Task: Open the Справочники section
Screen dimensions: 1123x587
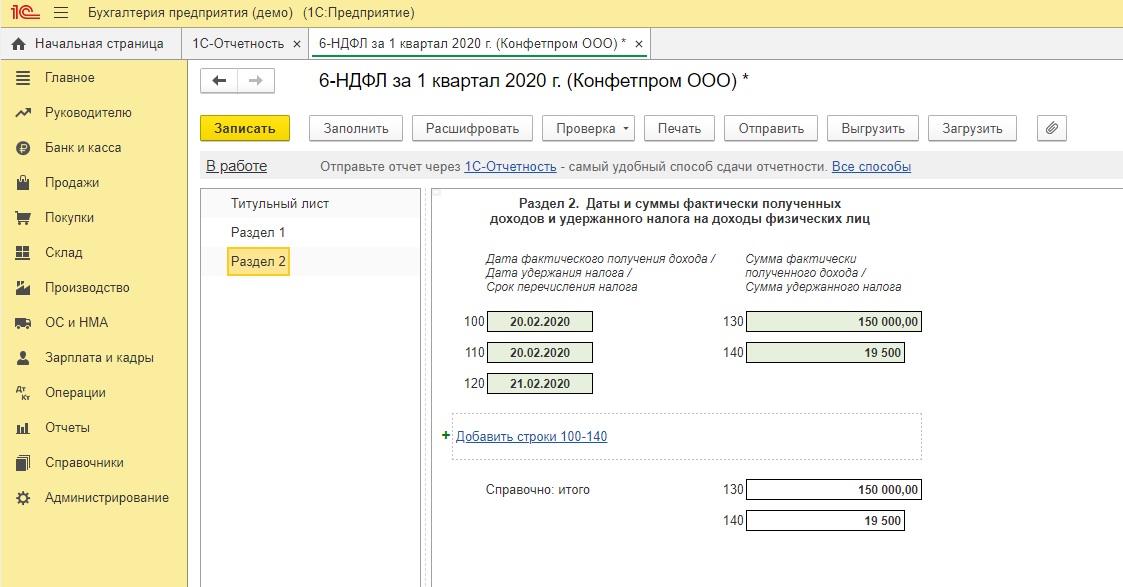Action: point(85,462)
